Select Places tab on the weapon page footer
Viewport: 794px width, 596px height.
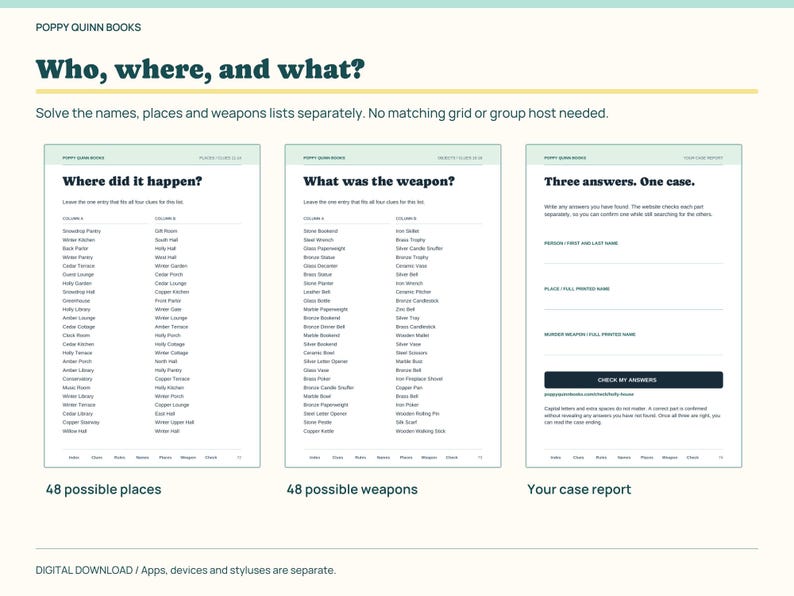pyautogui.click(x=406, y=457)
